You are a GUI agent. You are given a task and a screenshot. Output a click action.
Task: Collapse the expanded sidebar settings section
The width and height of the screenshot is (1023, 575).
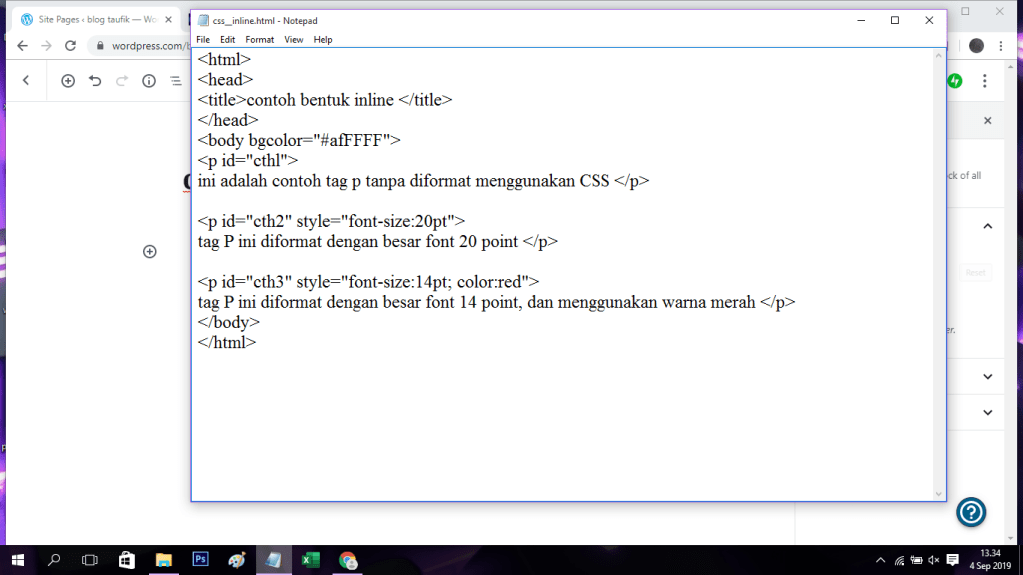point(987,227)
